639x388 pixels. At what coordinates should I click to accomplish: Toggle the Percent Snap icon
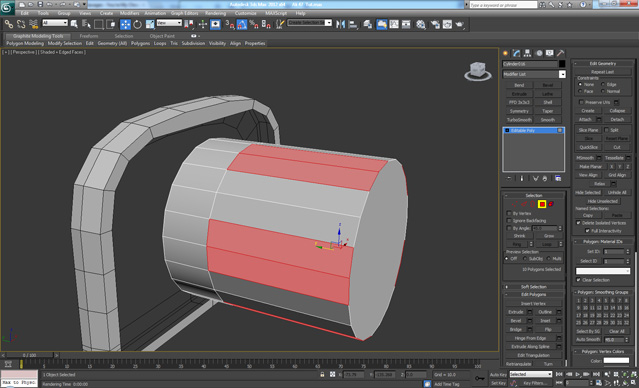254,24
